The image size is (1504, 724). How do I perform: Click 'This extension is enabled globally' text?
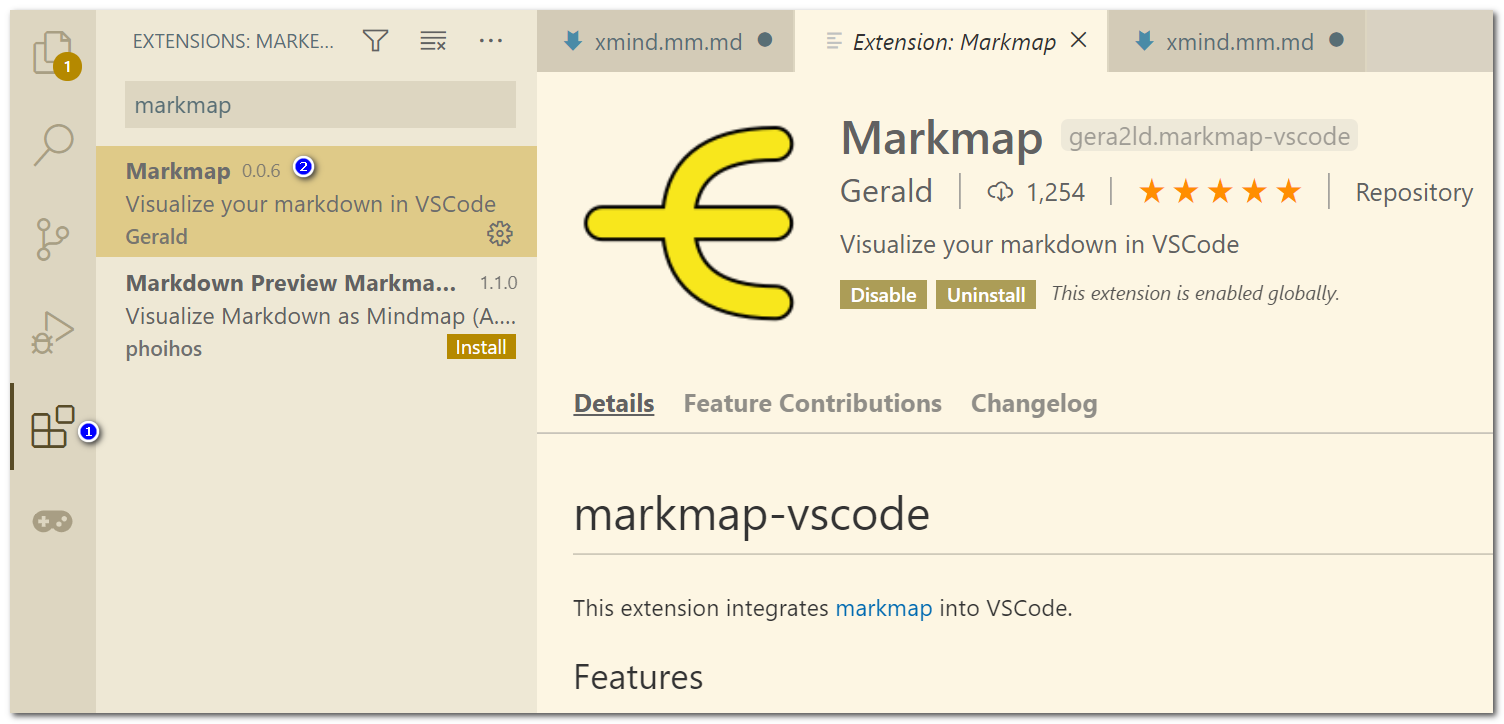pyautogui.click(x=1195, y=293)
